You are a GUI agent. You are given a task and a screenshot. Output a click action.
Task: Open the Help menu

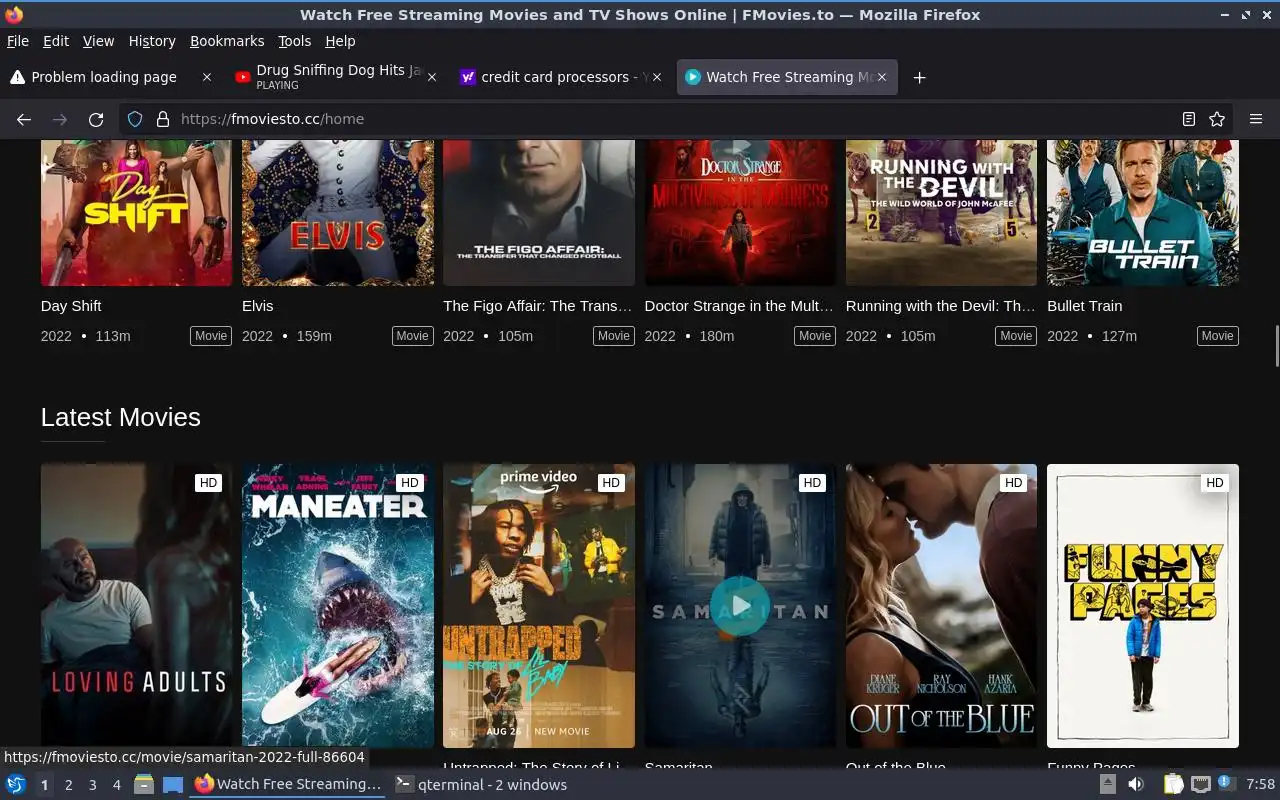(340, 41)
